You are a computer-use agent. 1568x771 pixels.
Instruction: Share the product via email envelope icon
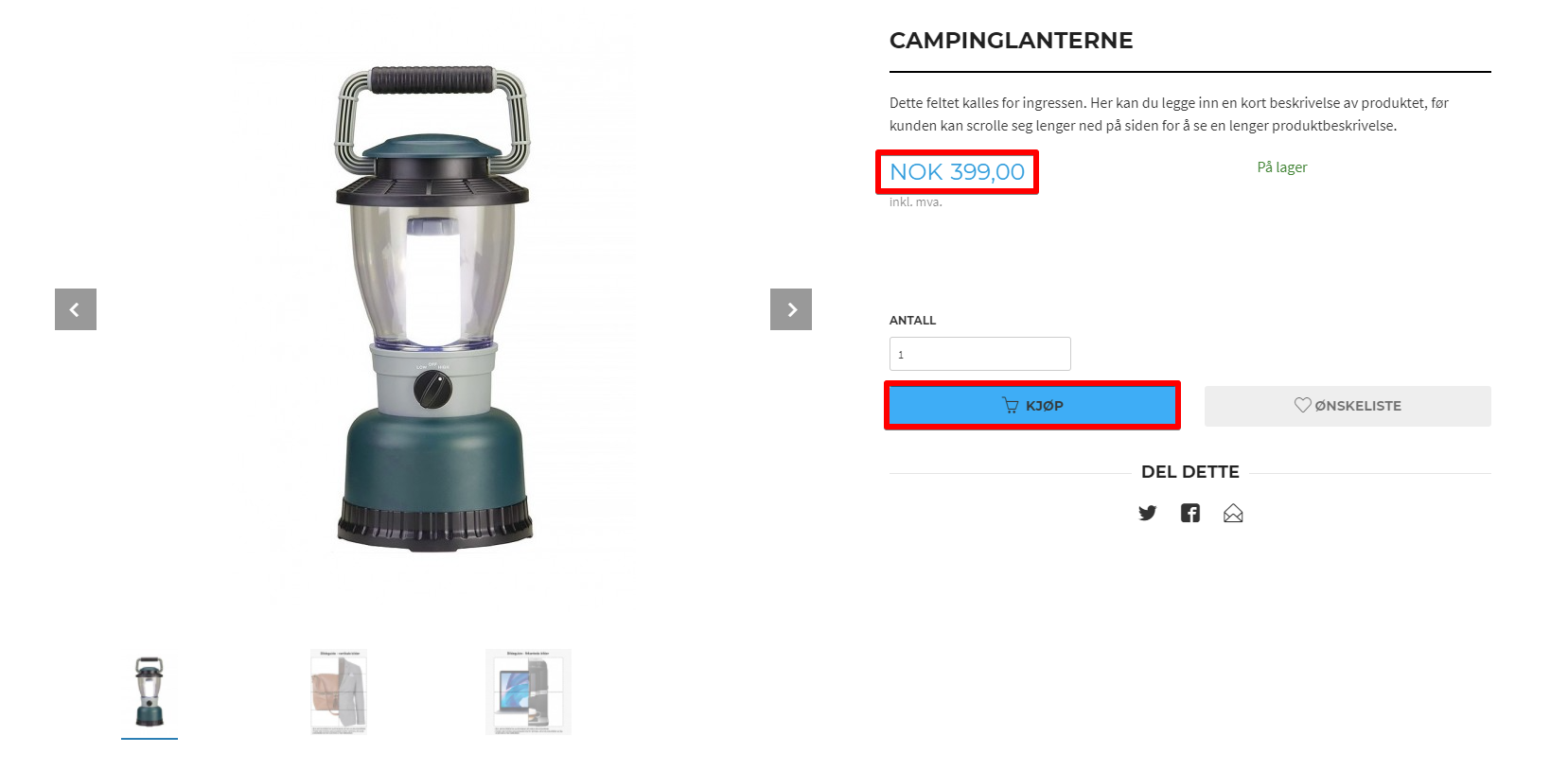click(1233, 513)
